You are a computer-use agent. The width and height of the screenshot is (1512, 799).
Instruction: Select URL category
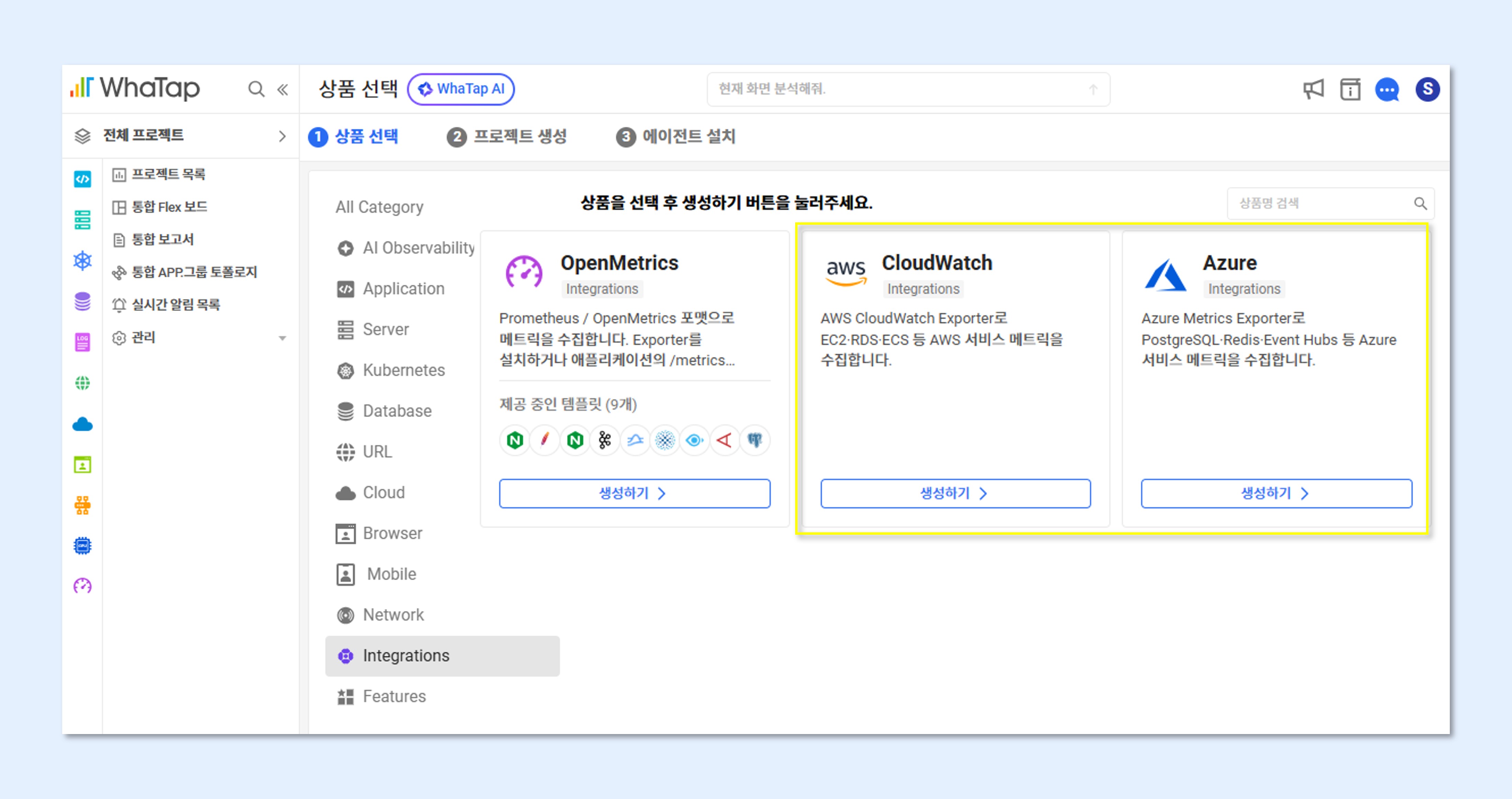point(364,452)
